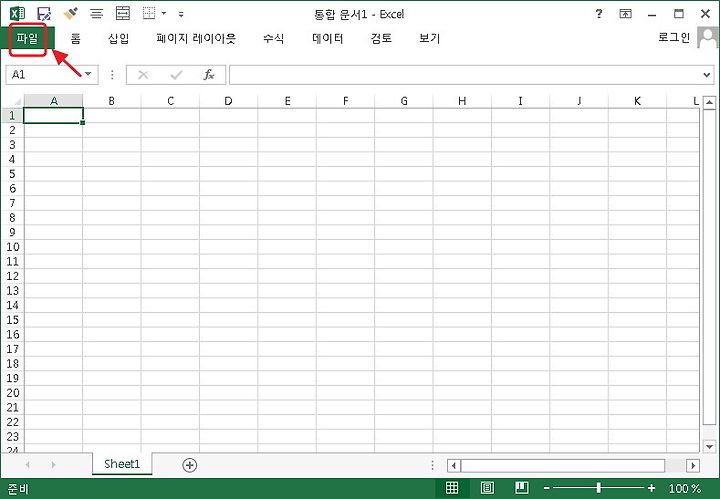Viewport: 720px width, 499px height.
Task: Select row 12 header
Action: point(12,276)
